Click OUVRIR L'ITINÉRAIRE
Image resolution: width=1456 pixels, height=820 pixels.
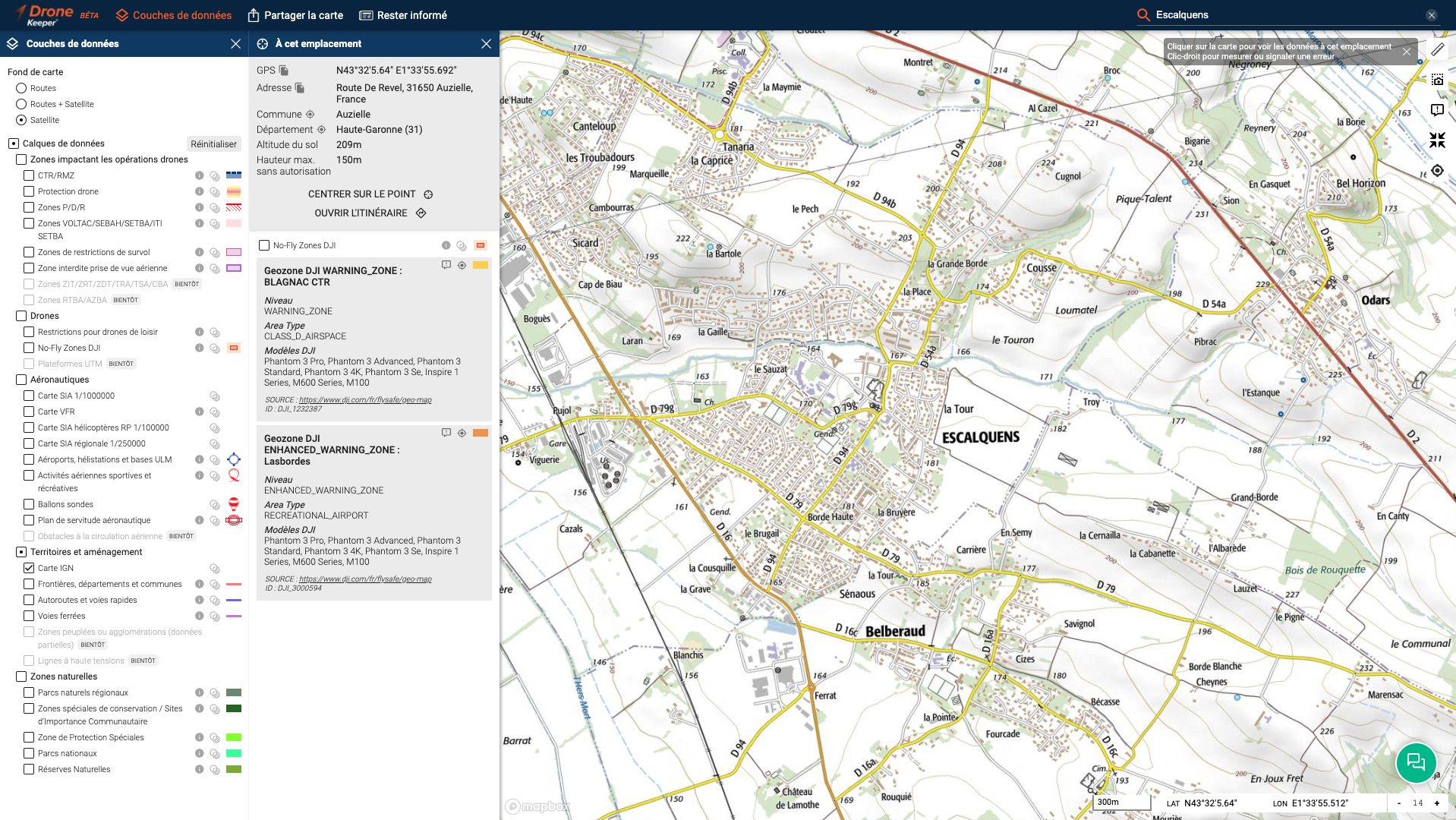tap(370, 213)
